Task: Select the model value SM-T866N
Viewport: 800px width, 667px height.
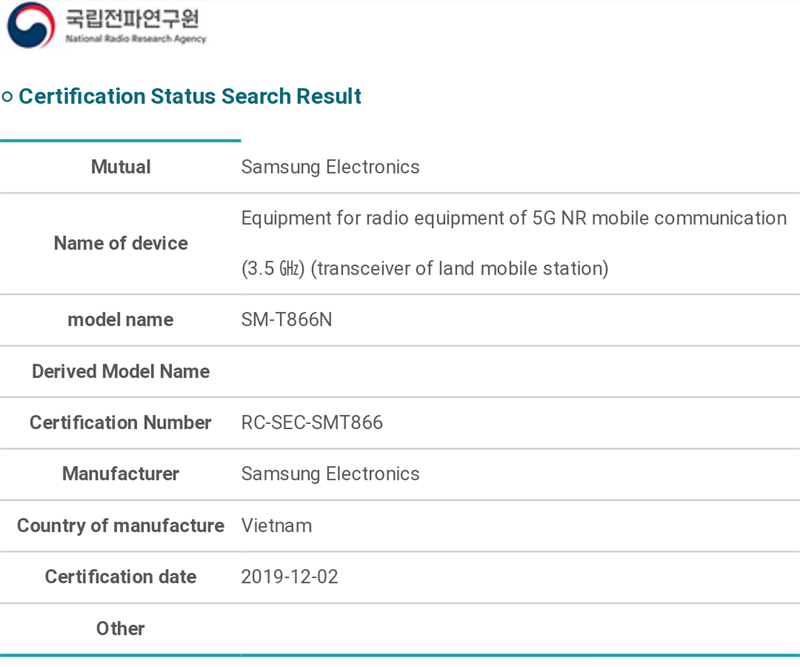Action: 287,320
